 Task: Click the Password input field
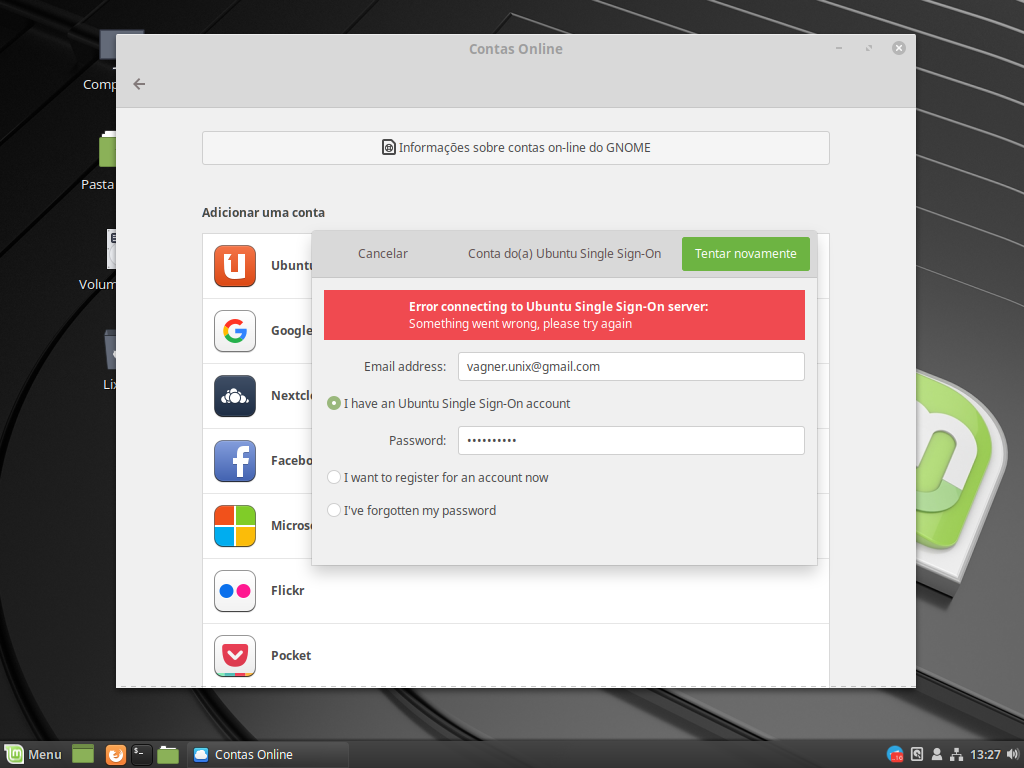click(631, 440)
